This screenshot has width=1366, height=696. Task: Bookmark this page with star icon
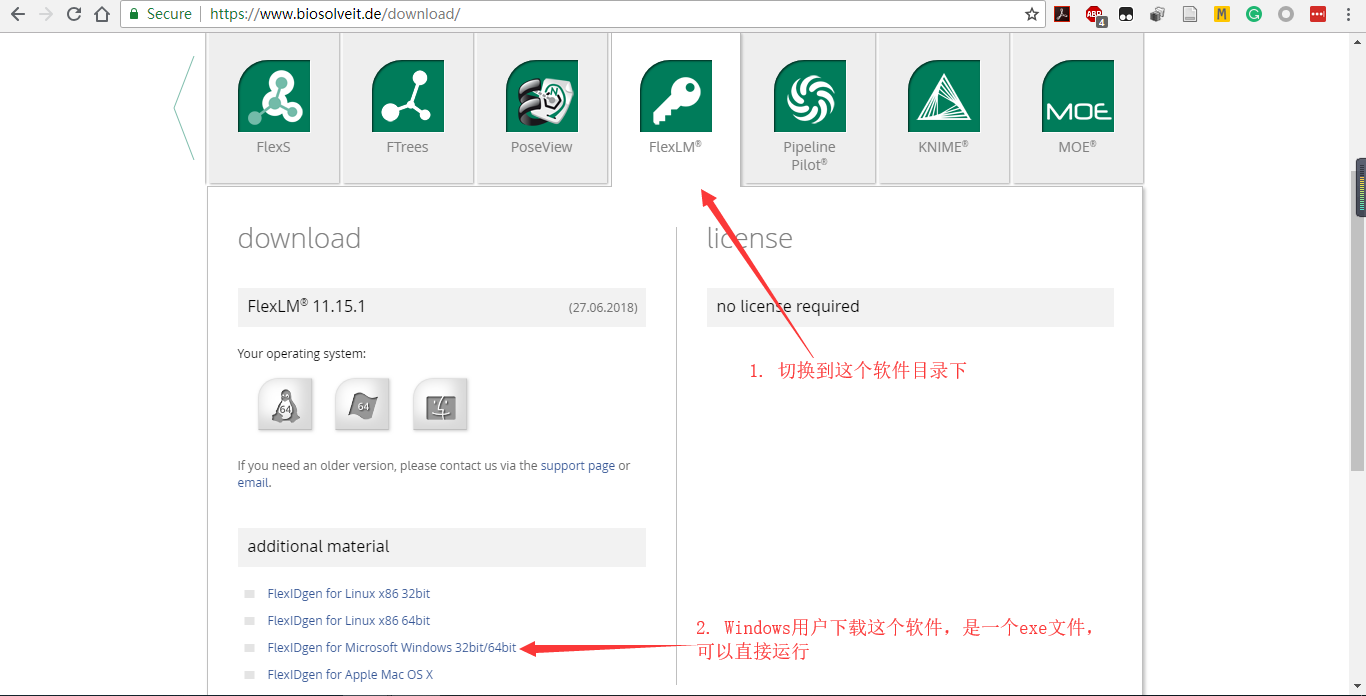click(x=1032, y=14)
